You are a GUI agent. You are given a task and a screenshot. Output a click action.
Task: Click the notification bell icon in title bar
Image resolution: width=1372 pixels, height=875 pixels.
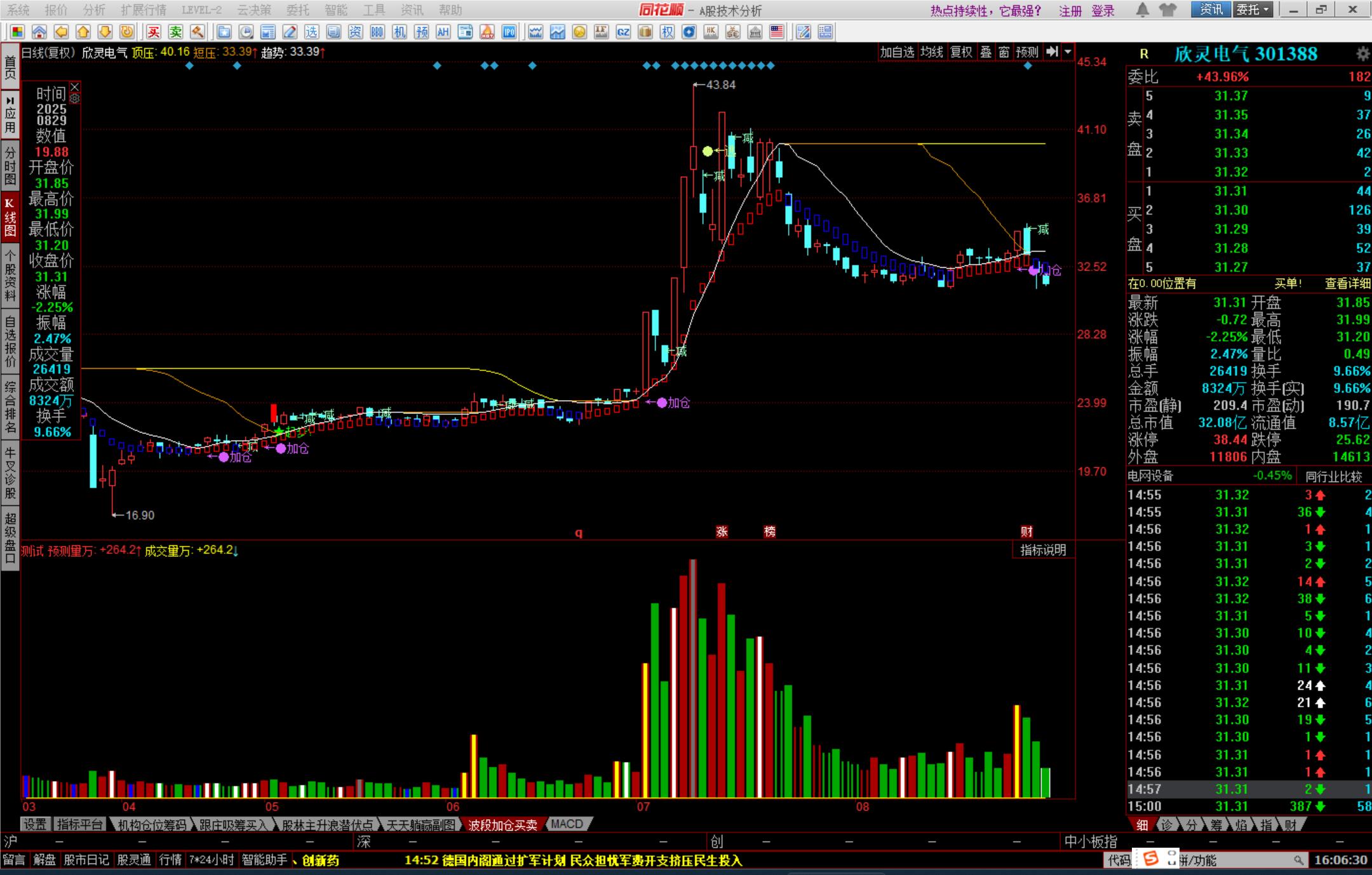1142,10
